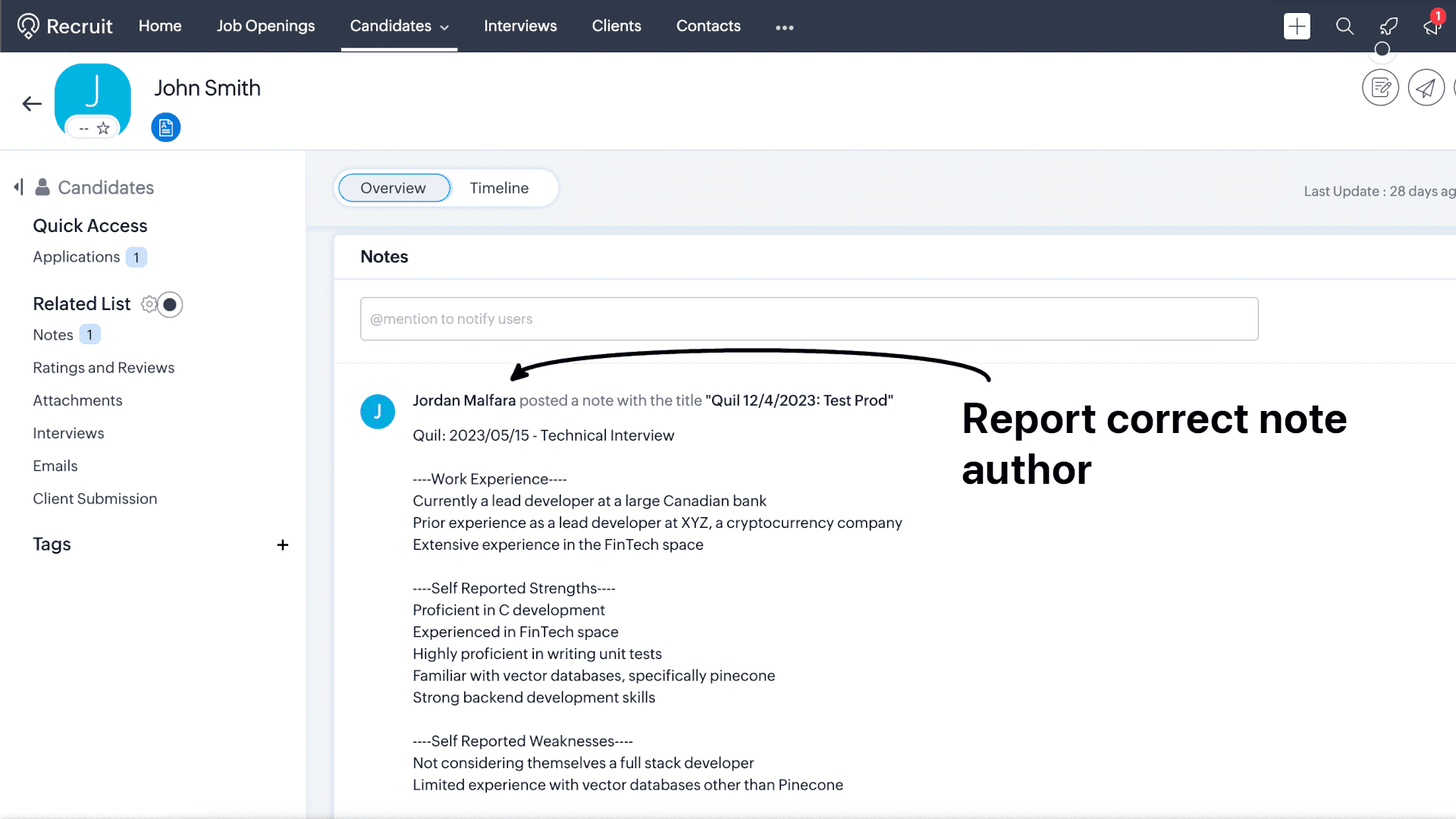Toggle the Related List visibility switch

(170, 304)
